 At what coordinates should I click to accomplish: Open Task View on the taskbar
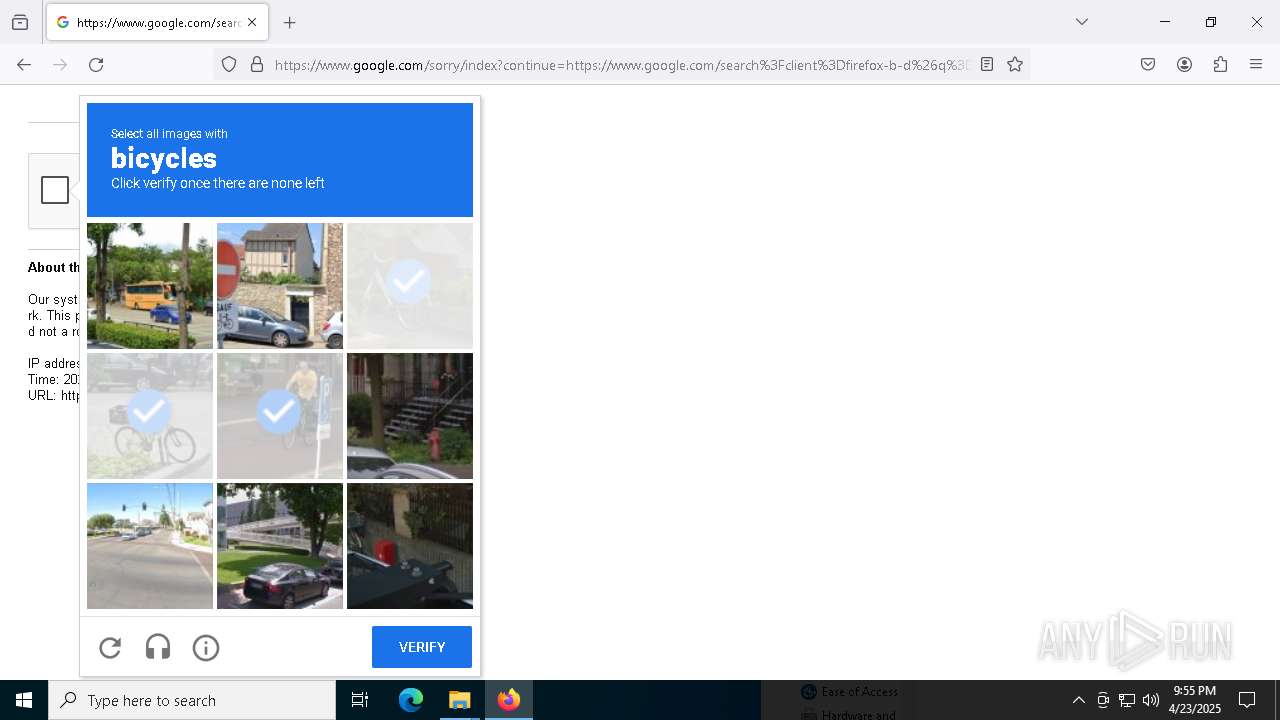pyautogui.click(x=360, y=700)
